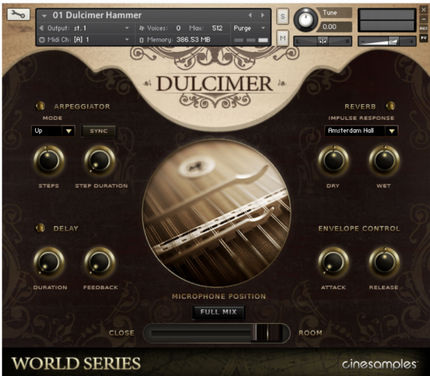Screen dimensions: 430x376
Task: Click the Step Duration knob
Action: coord(100,161)
